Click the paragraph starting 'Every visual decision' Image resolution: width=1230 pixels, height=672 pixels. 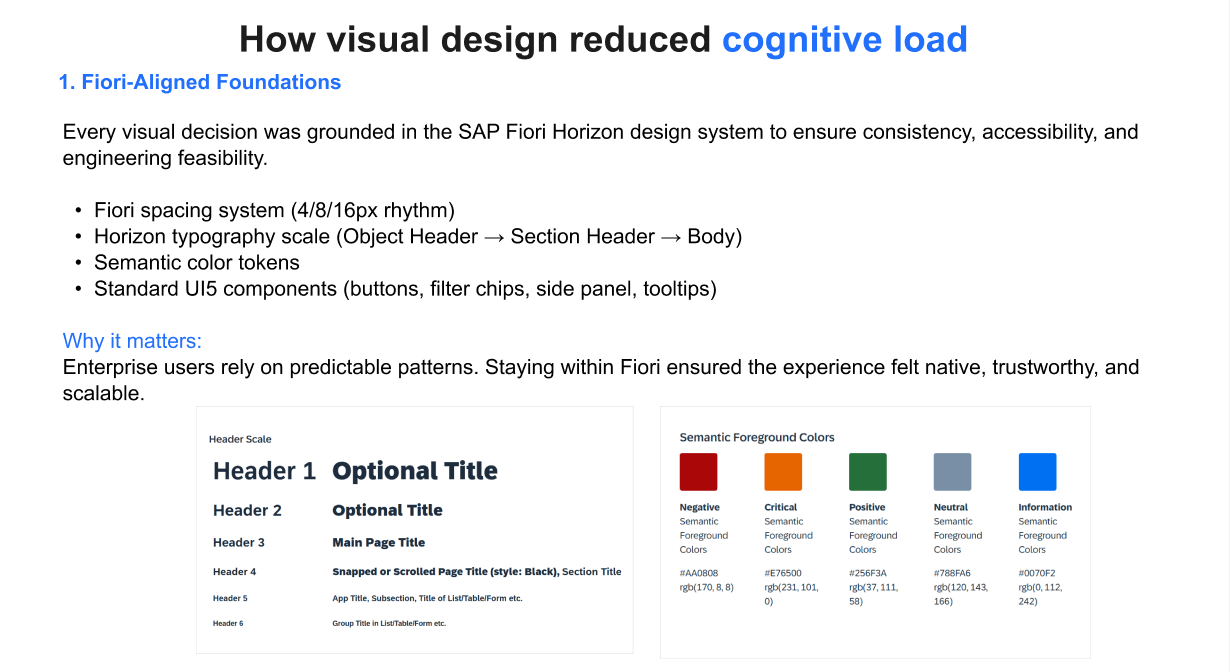(600, 145)
